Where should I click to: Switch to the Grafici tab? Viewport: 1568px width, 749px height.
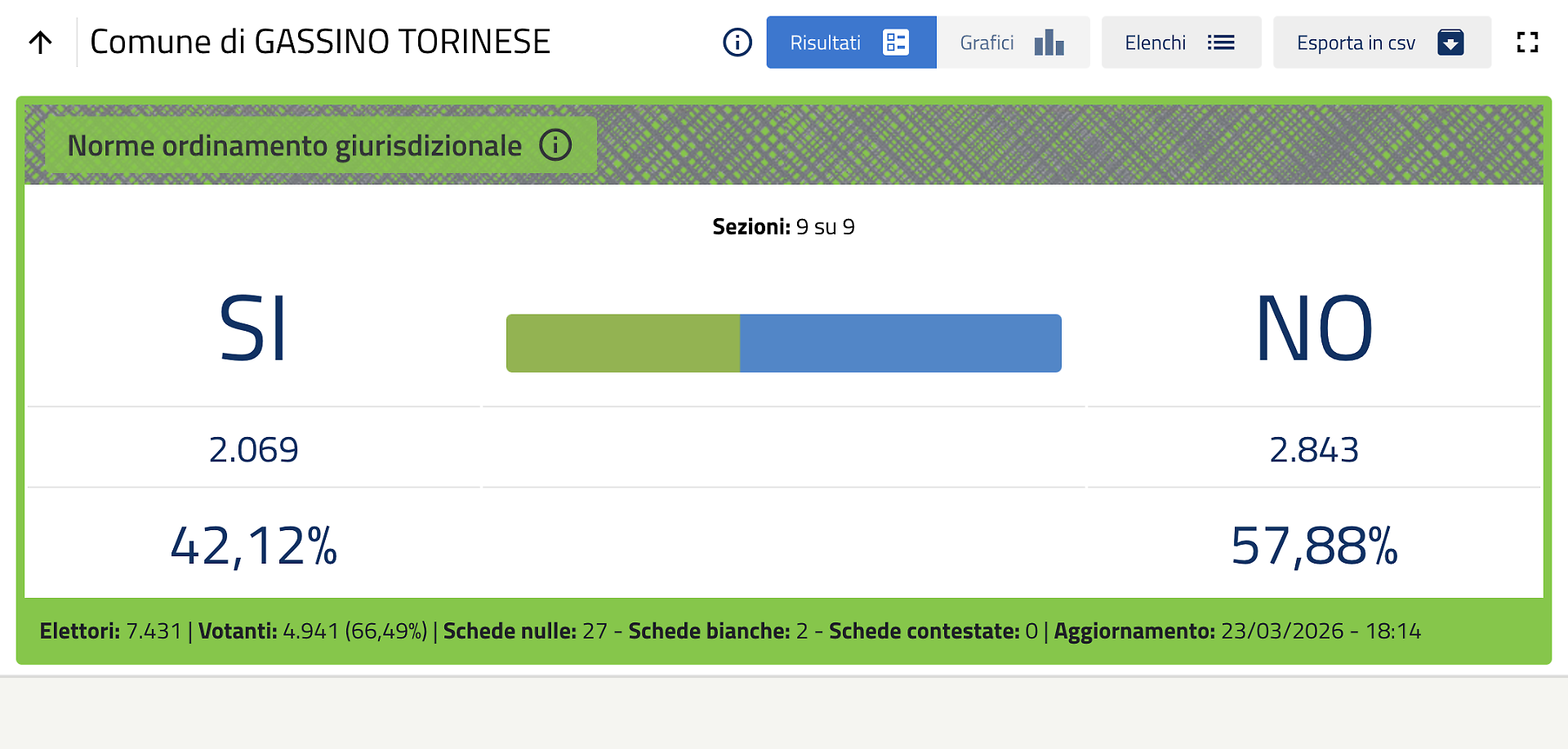(x=987, y=42)
